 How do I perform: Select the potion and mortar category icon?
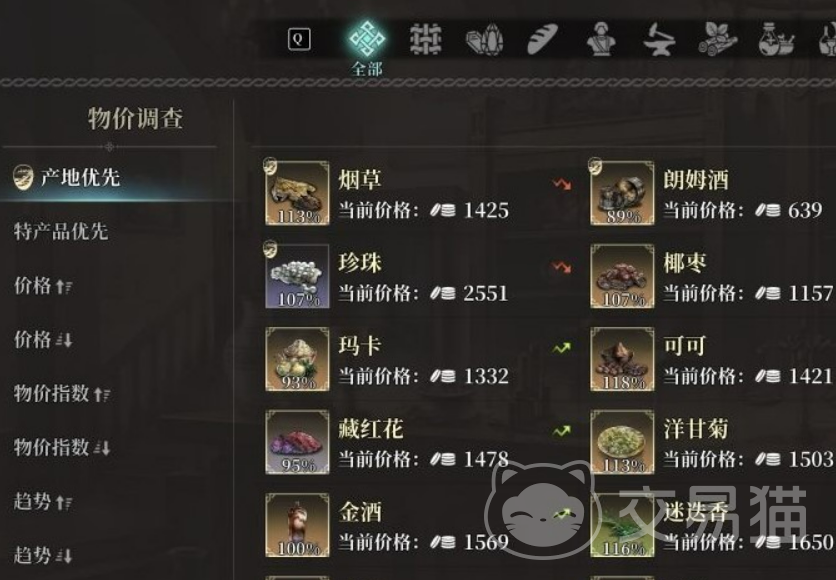pos(777,39)
